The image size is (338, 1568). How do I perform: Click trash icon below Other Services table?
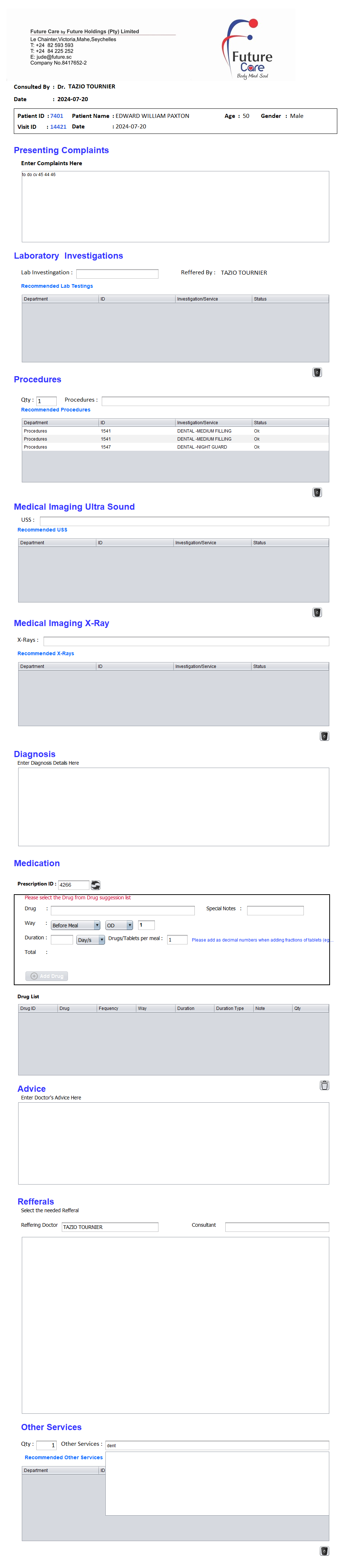(x=324, y=1551)
